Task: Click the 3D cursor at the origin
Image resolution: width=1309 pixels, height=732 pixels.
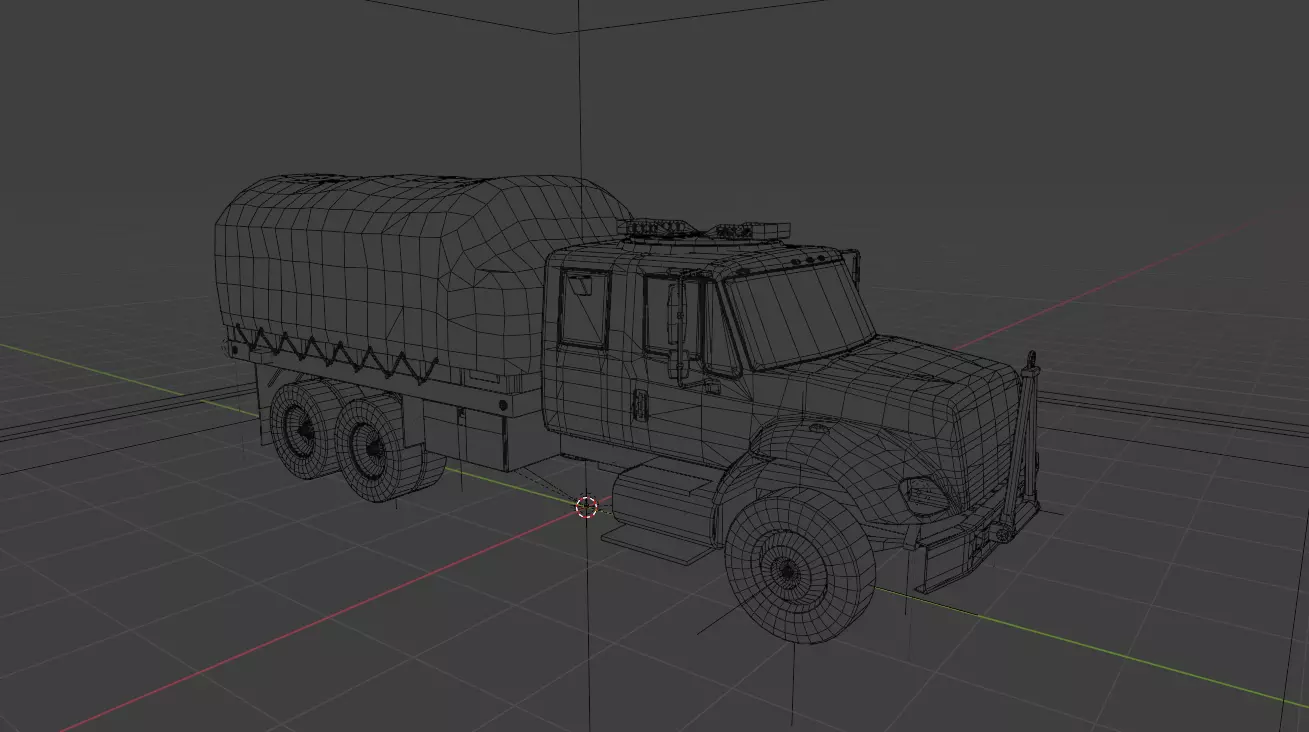Action: click(x=587, y=507)
